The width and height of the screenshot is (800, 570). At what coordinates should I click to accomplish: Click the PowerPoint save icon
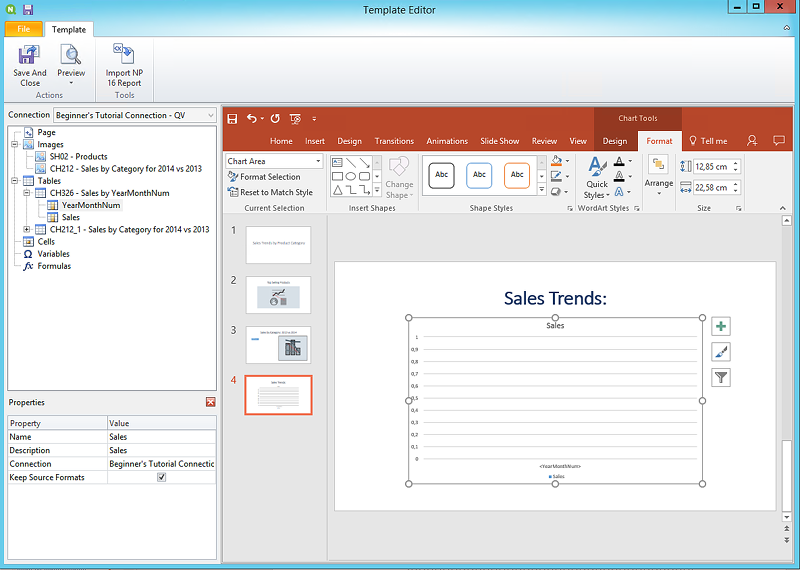click(232, 118)
